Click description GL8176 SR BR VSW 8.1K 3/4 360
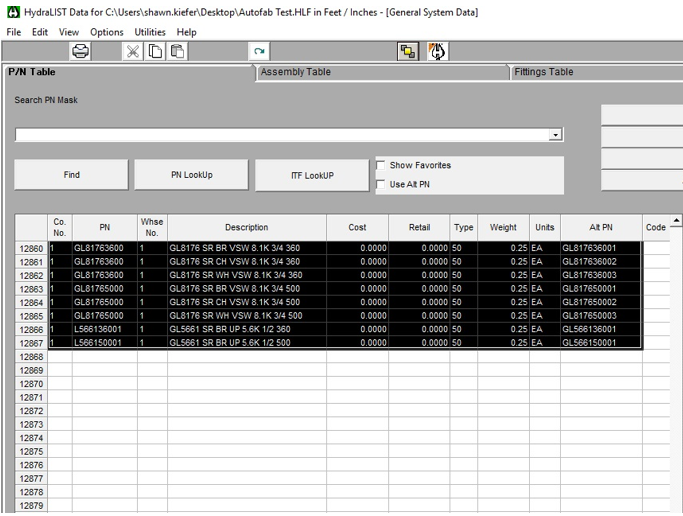Viewport: 683px width, 516px height. coord(247,248)
